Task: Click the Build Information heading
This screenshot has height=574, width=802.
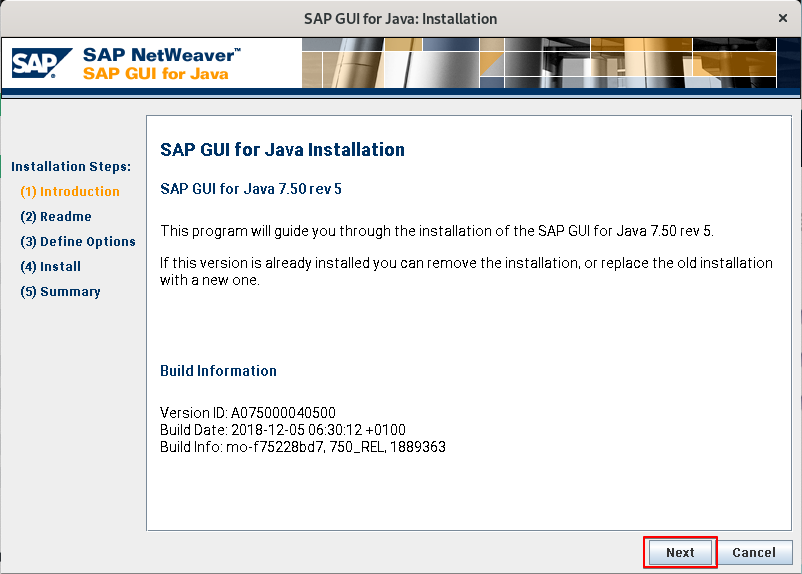Action: pyautogui.click(x=218, y=370)
